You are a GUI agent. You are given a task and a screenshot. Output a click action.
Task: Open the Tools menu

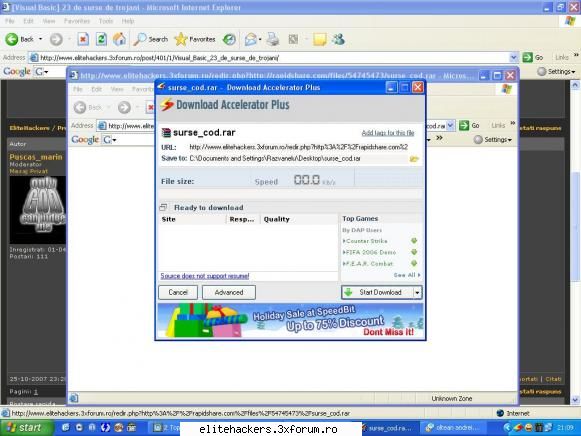pos(106,21)
